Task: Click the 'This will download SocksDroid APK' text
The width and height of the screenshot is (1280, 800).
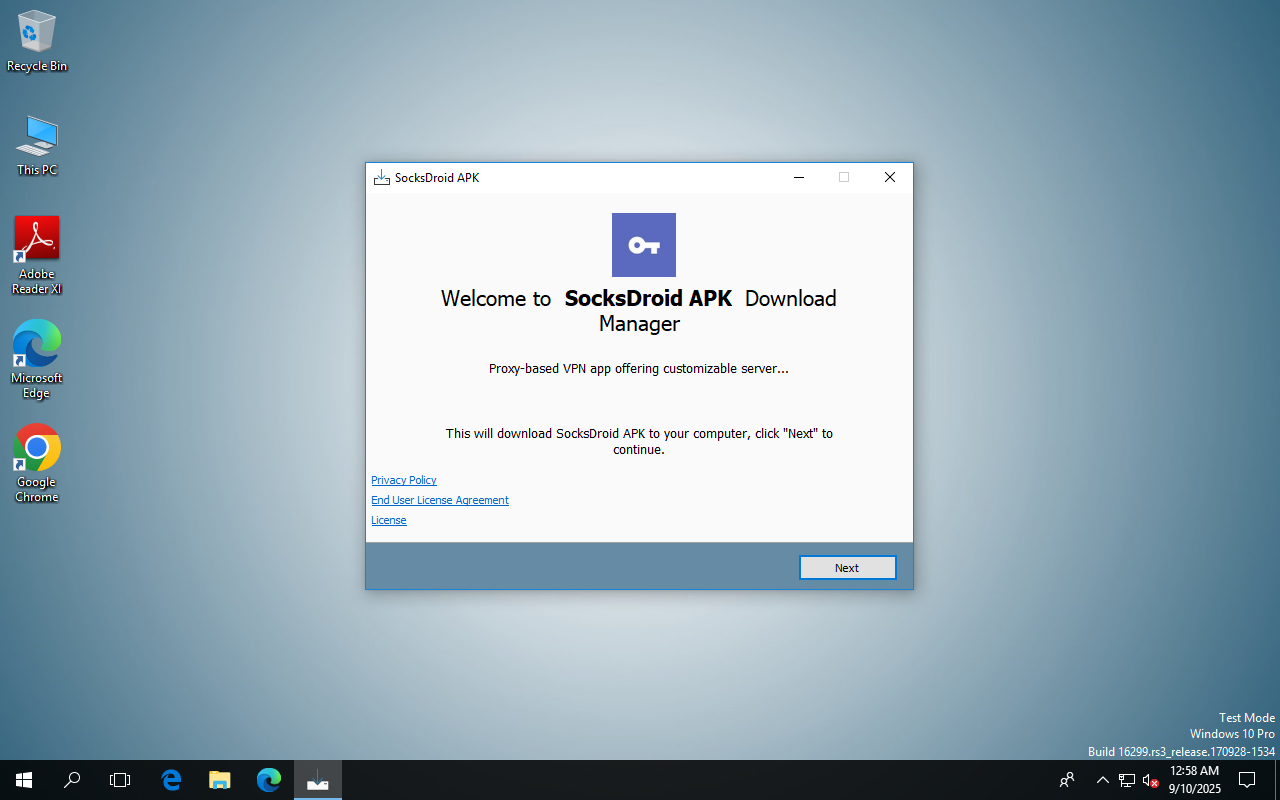Action: (639, 441)
